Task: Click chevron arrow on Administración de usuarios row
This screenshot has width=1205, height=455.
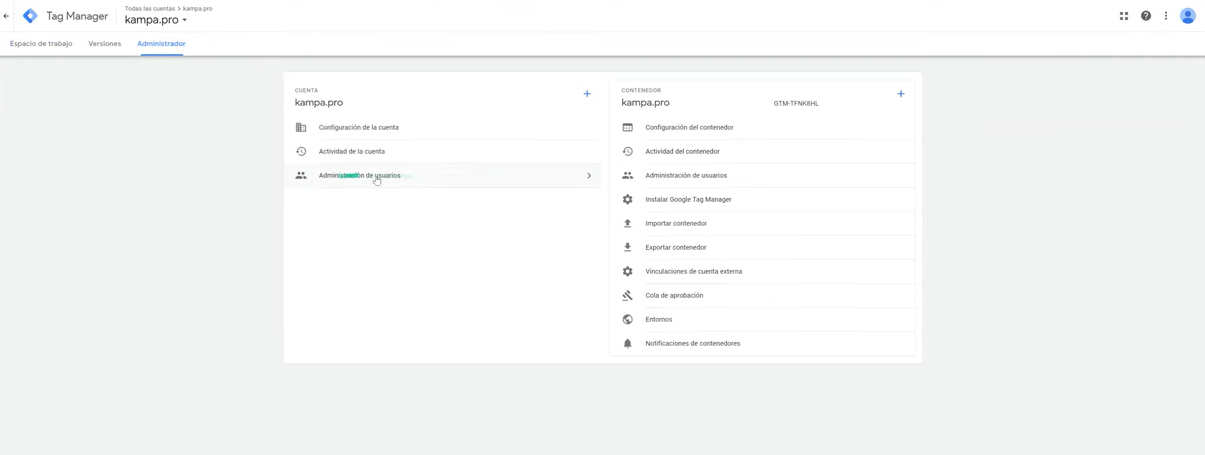Action: tap(589, 176)
